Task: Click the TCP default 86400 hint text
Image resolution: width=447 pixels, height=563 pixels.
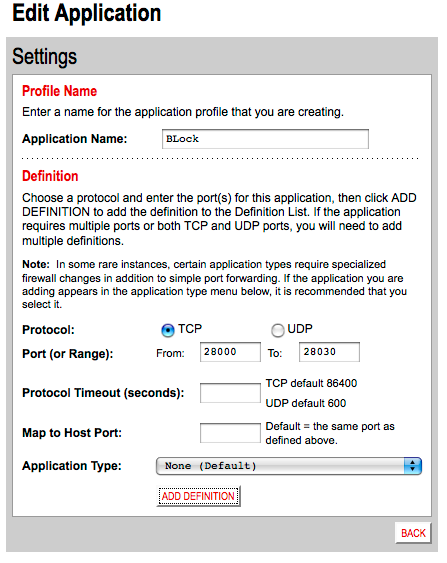Action: tap(311, 383)
